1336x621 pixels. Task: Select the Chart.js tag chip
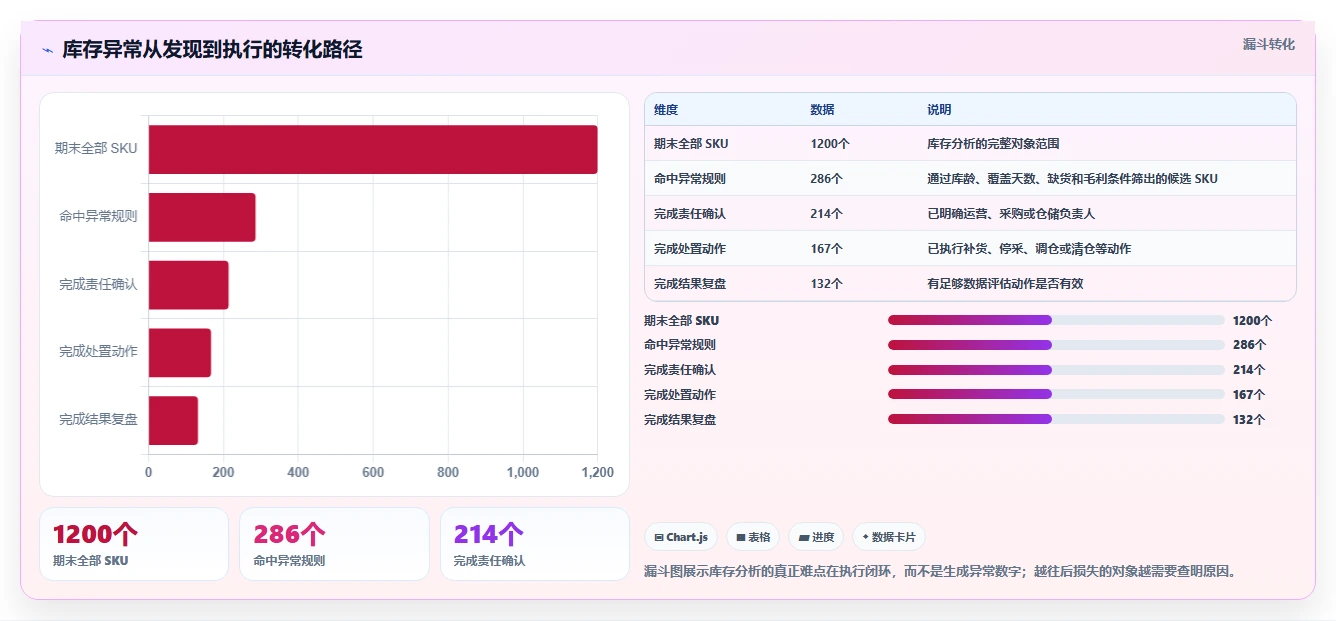coord(681,537)
